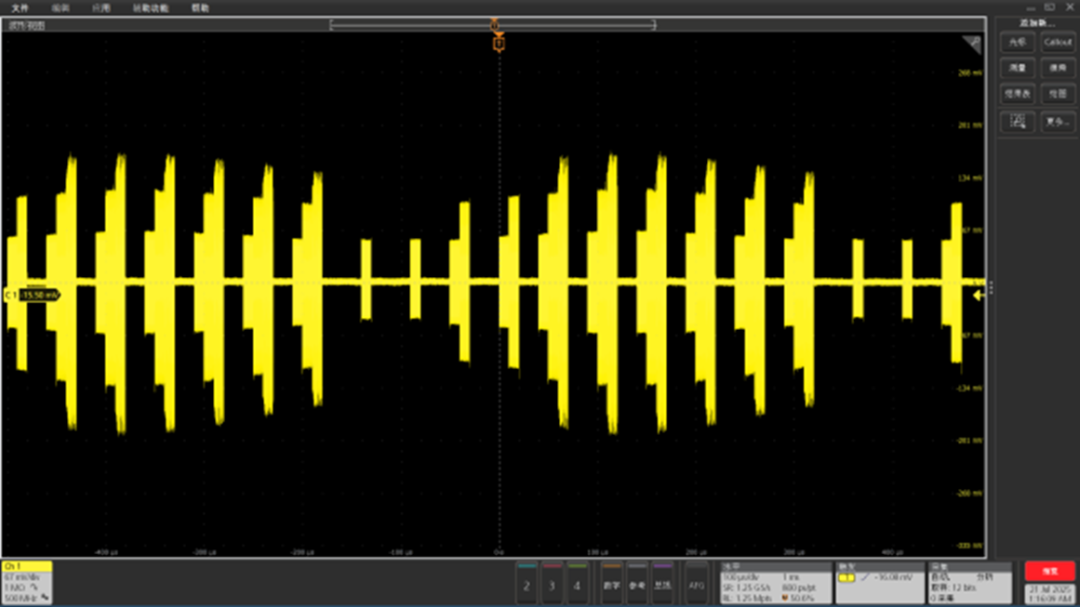Open the Horizontal settings badge (水平)
This screenshot has width=1080, height=607.
pyautogui.click(x=776, y=584)
